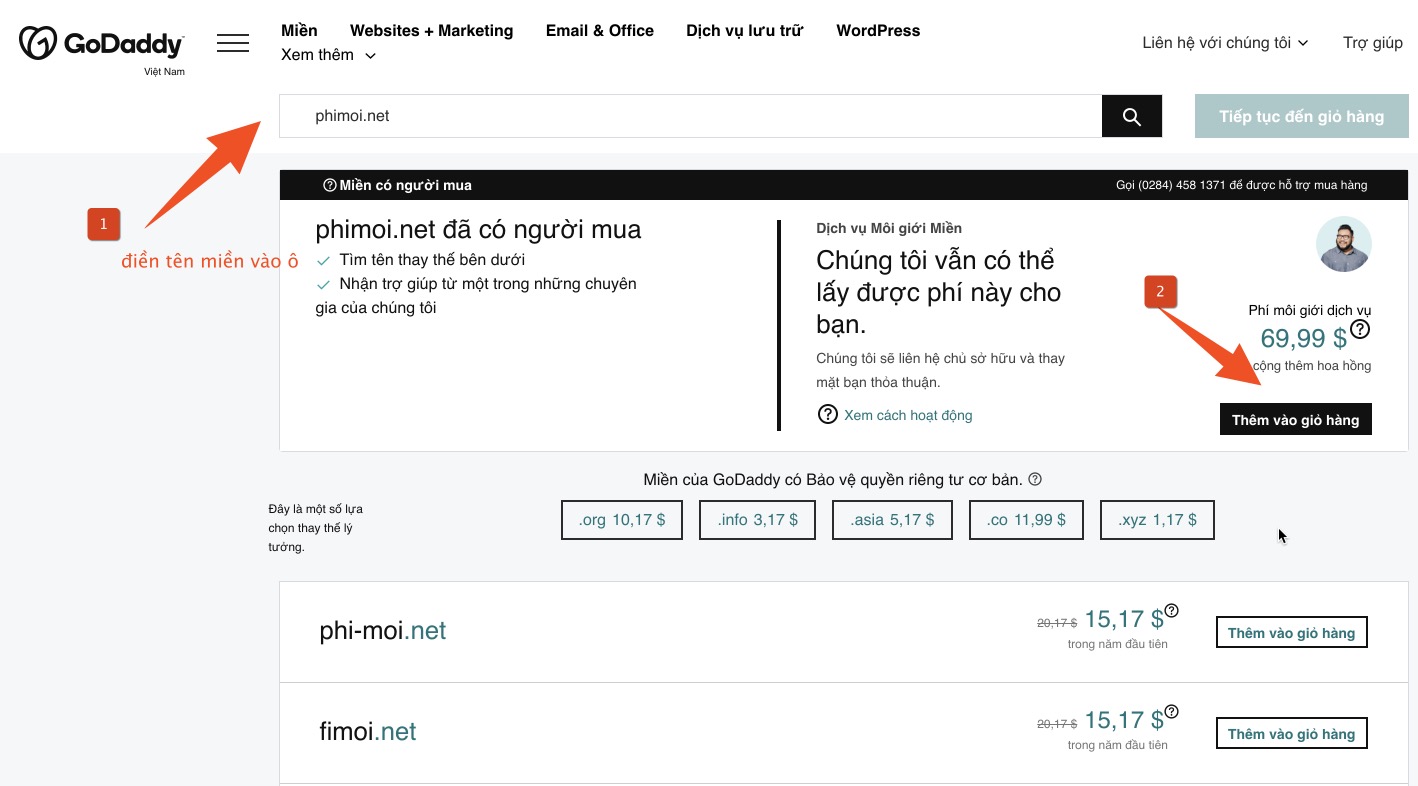Click question icon beside 'Xem cách hoạt động'
1418x786 pixels.
click(x=827, y=415)
